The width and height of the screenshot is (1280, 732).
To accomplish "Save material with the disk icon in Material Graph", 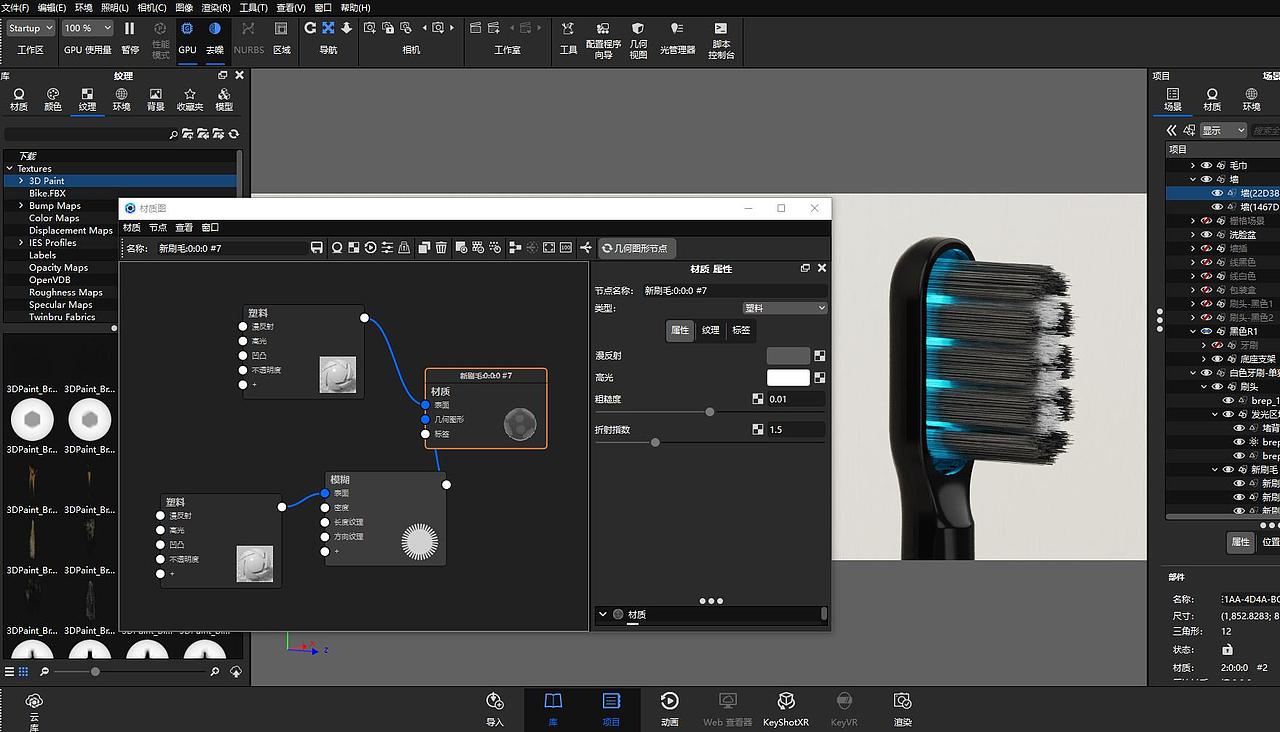I will point(317,248).
